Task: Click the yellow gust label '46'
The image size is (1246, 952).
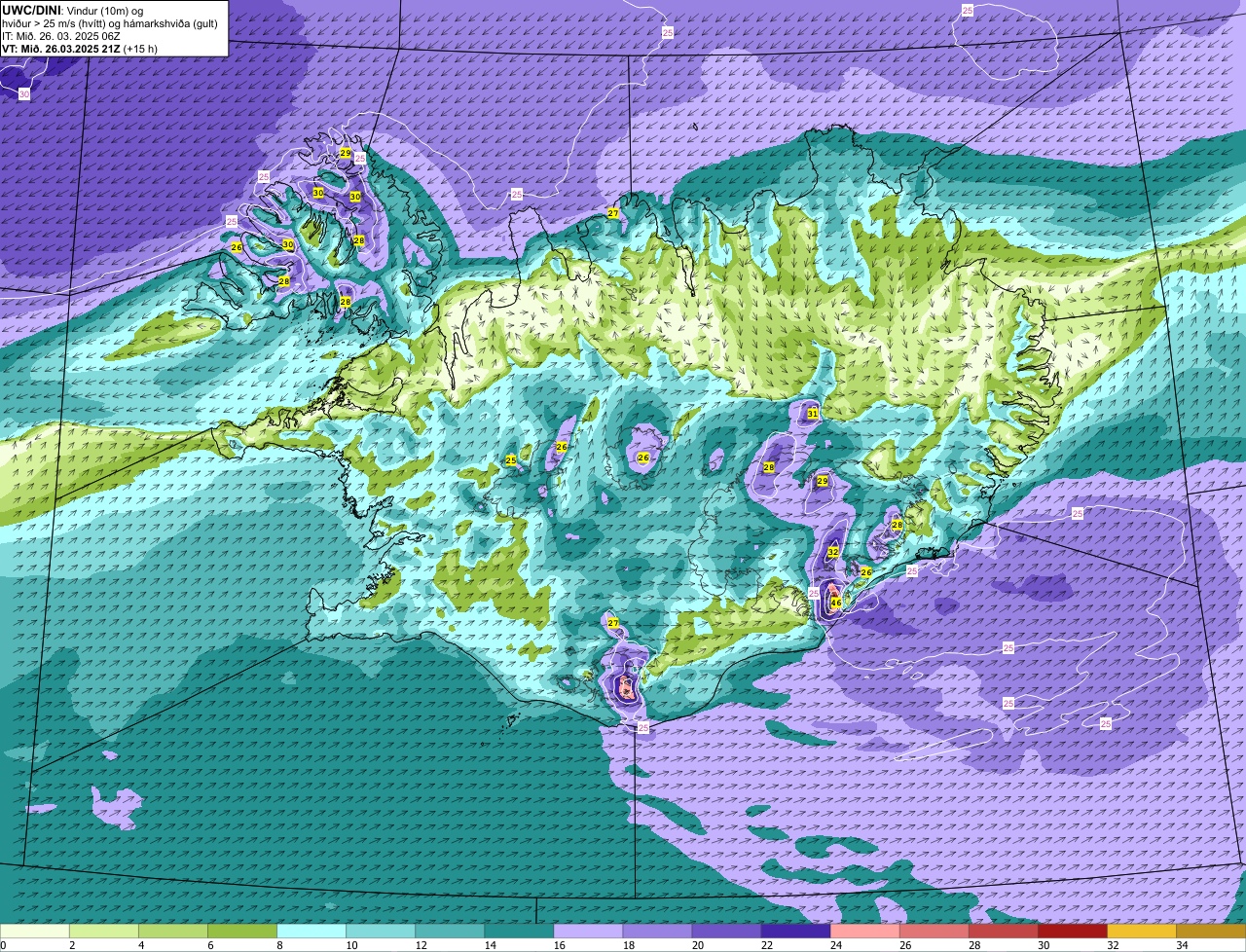Action: pyautogui.click(x=835, y=604)
